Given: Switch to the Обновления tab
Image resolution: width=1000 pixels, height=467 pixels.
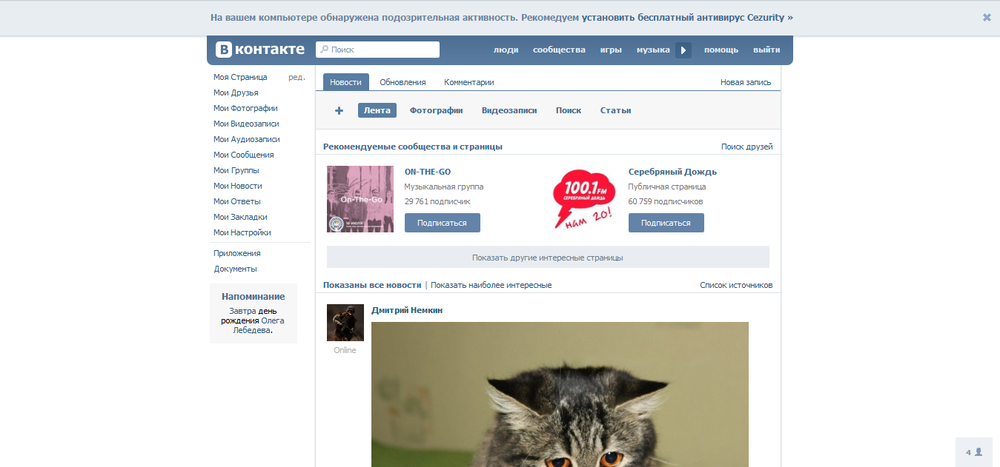Looking at the screenshot, I should [x=402, y=82].
